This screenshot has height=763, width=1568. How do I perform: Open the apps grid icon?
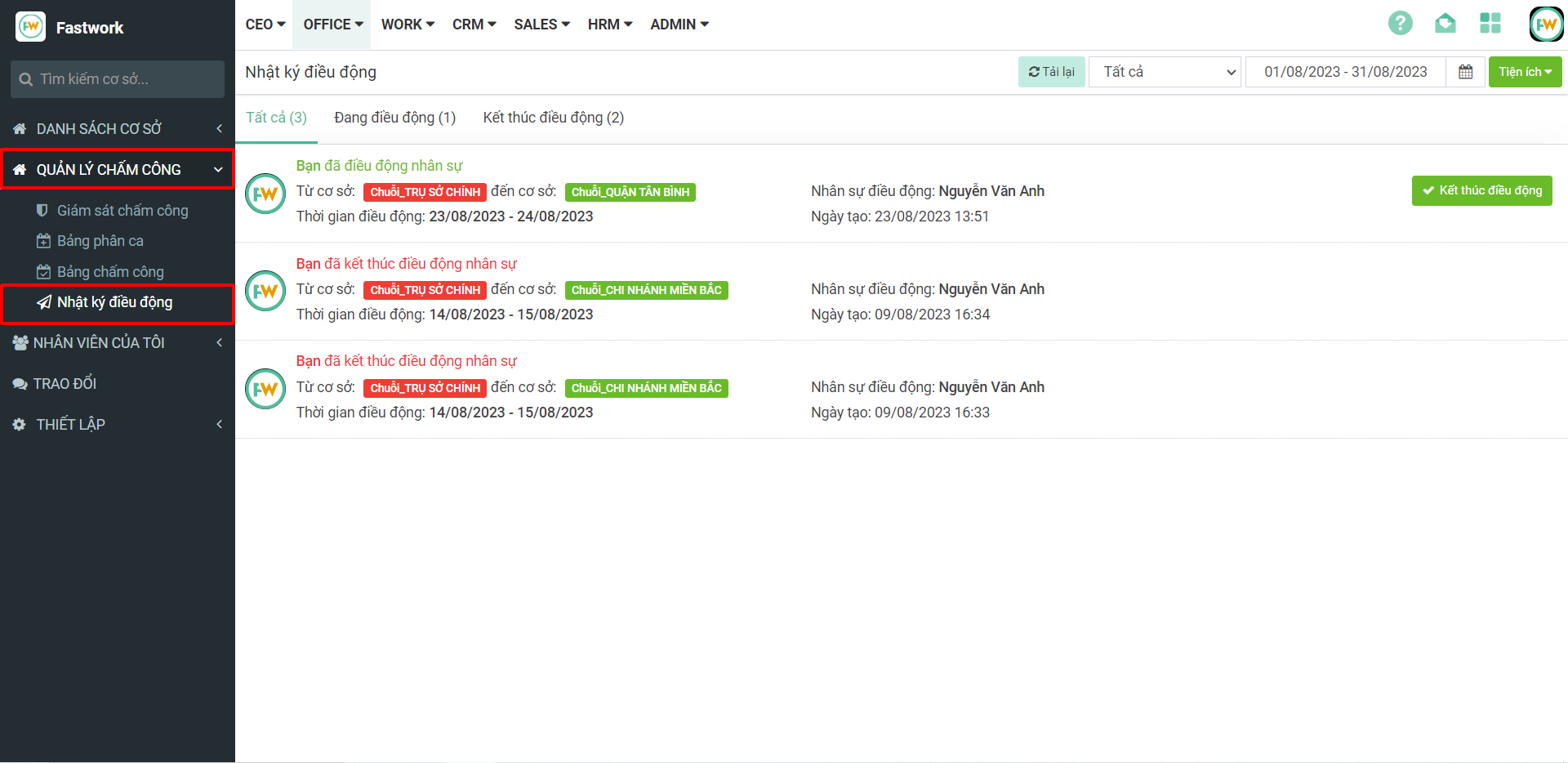click(x=1490, y=24)
